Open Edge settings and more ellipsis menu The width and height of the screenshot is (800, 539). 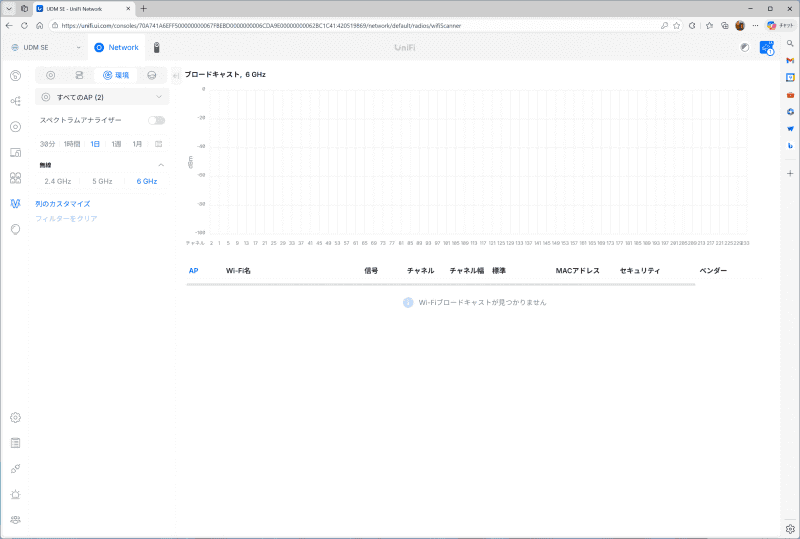[755, 26]
